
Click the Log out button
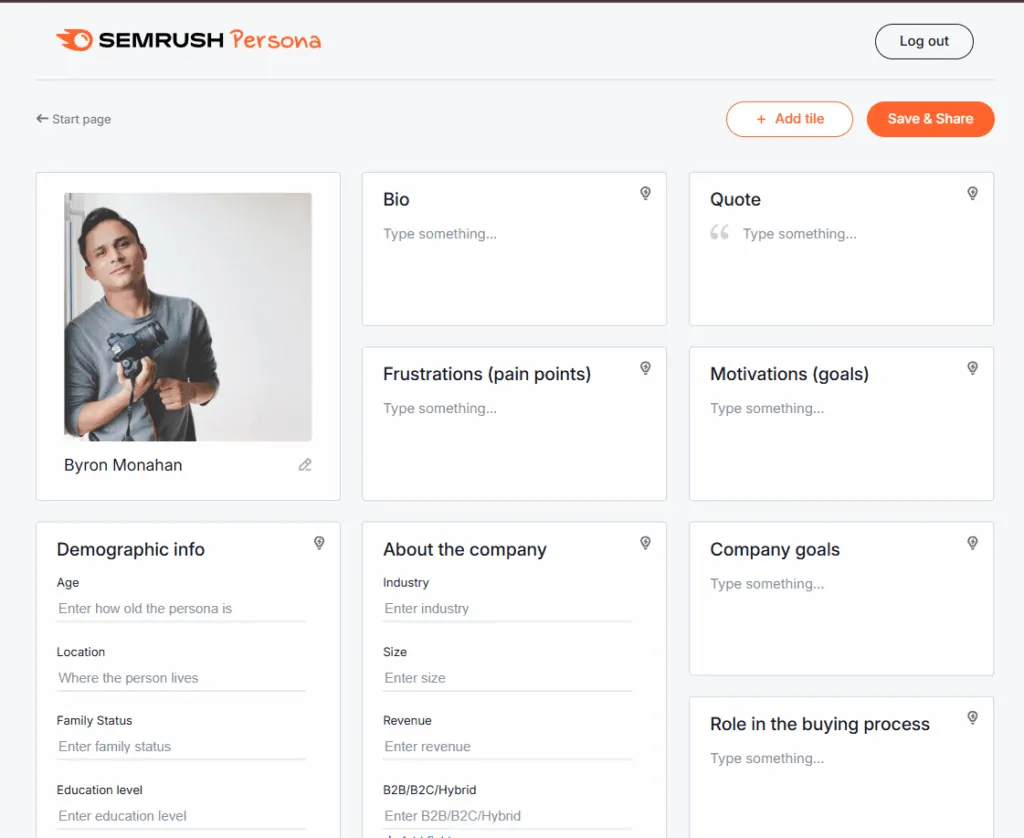[924, 41]
